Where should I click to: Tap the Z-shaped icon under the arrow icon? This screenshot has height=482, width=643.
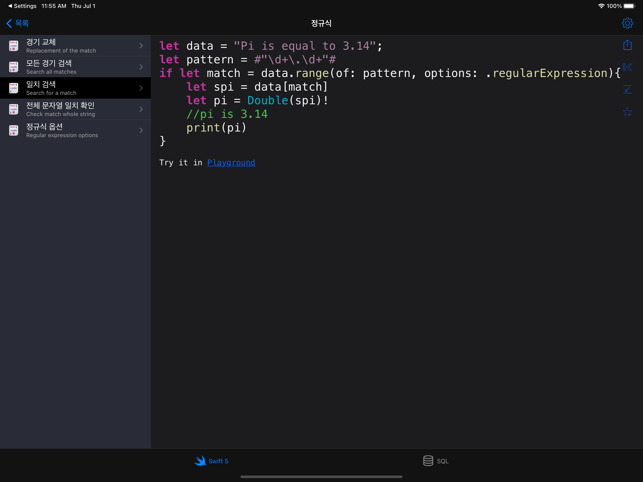[x=627, y=89]
